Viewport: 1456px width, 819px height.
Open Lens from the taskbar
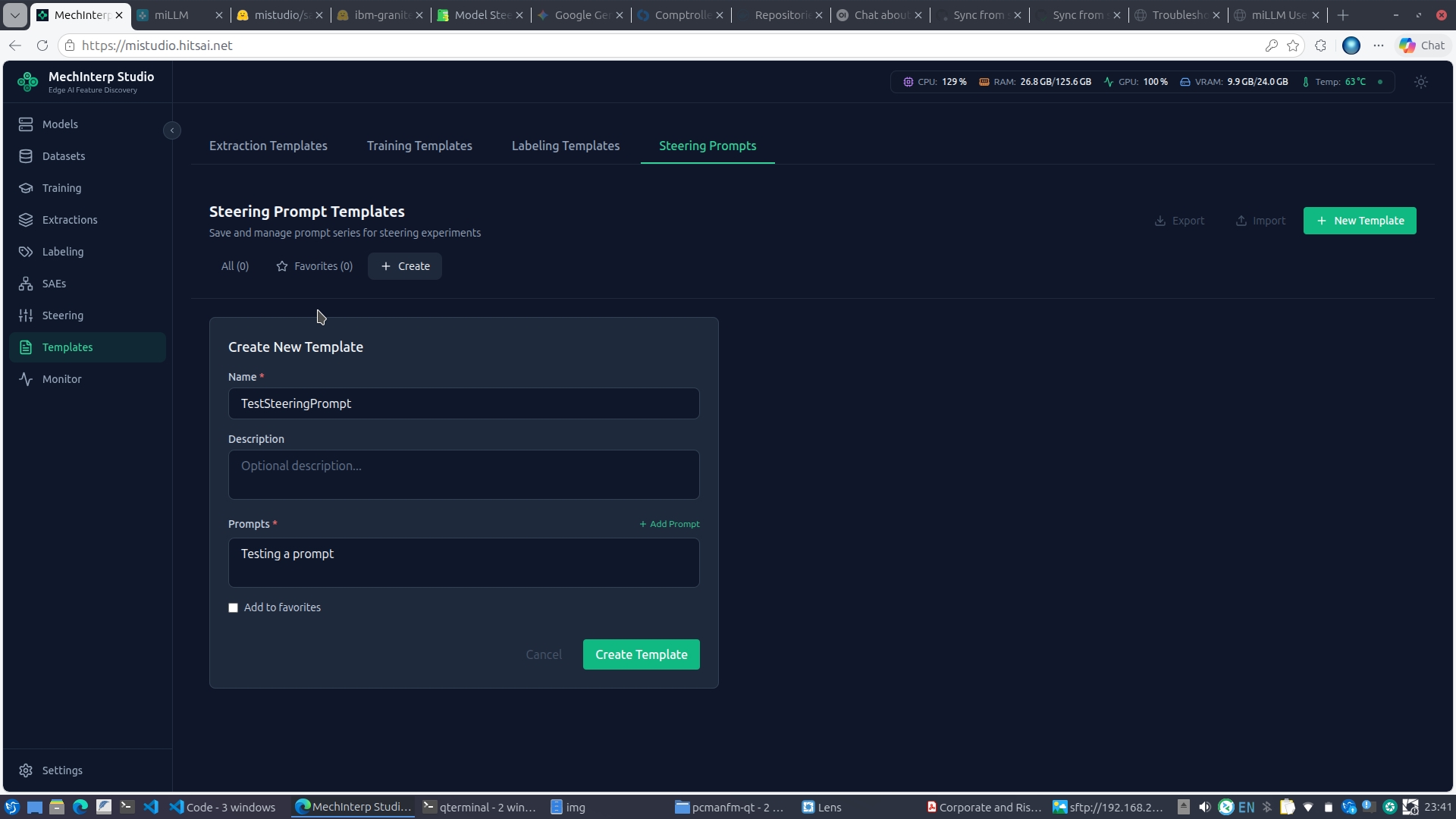coord(823,808)
